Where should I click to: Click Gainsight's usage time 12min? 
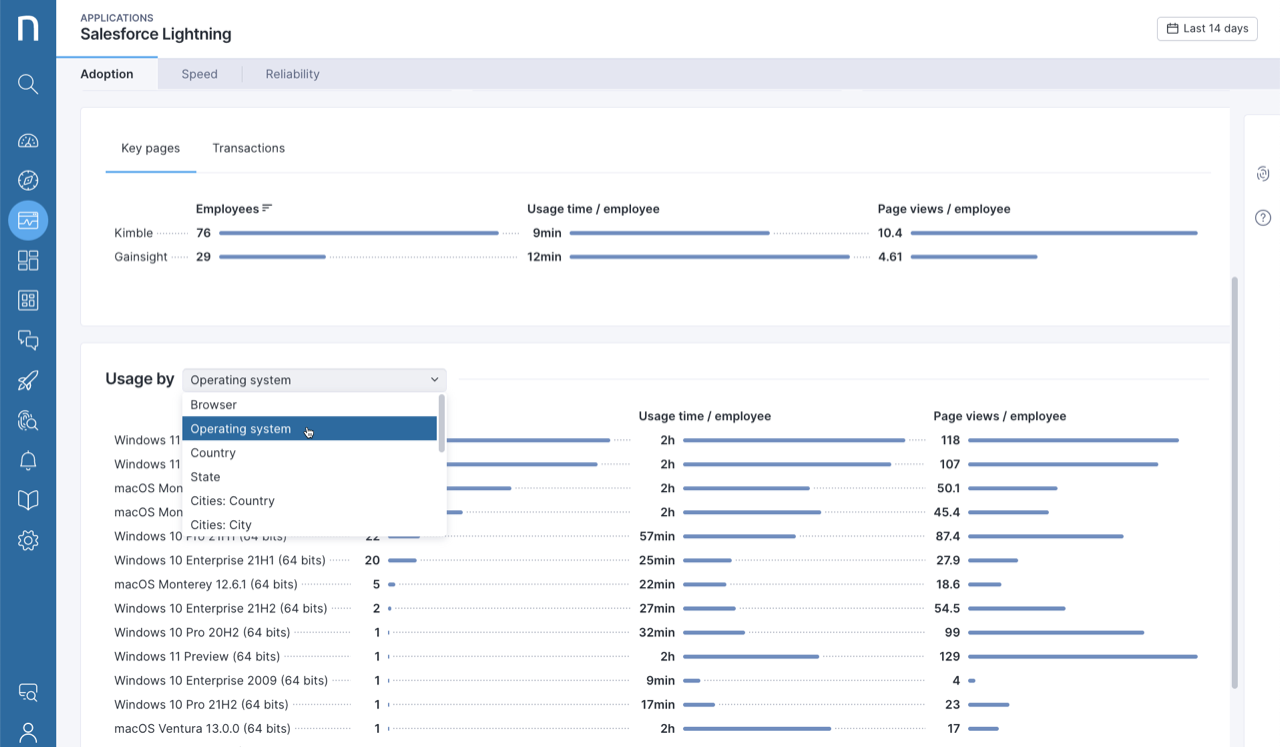pyautogui.click(x=544, y=257)
